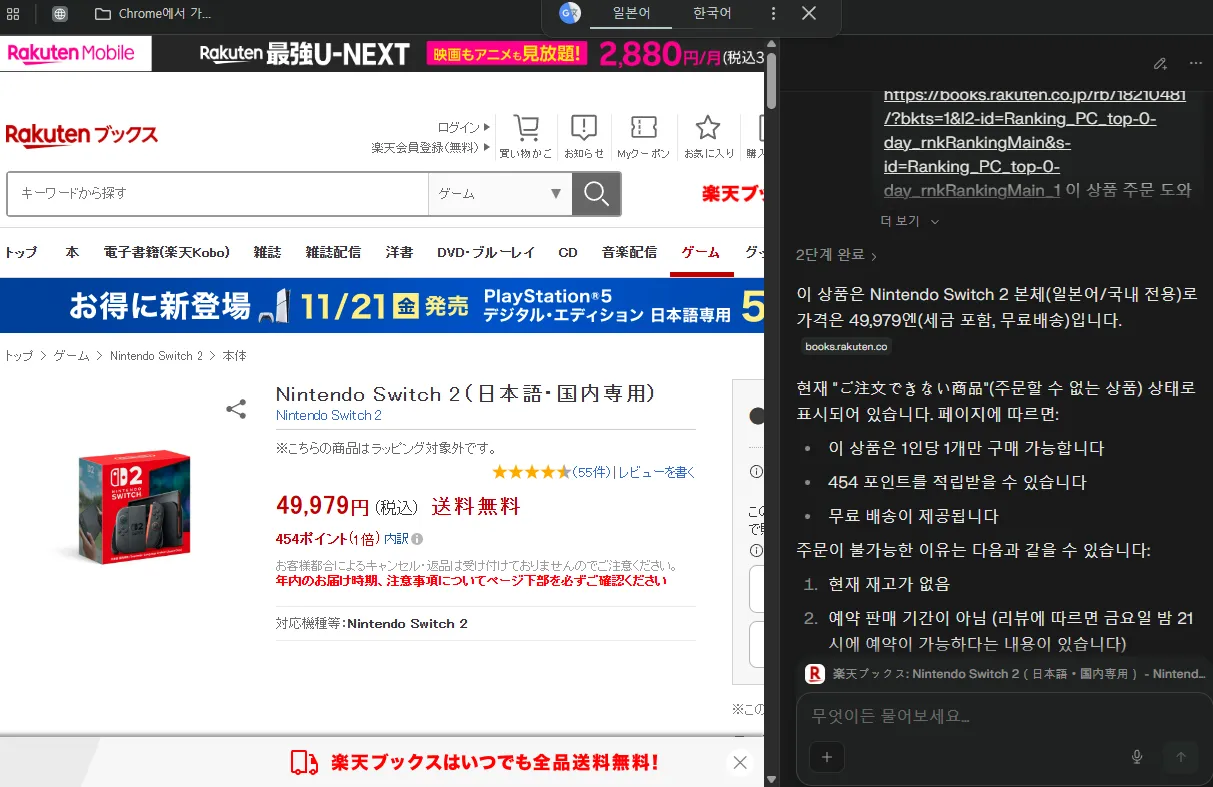Click the info icon next to 内訳
1213x787 pixels.
[417, 538]
